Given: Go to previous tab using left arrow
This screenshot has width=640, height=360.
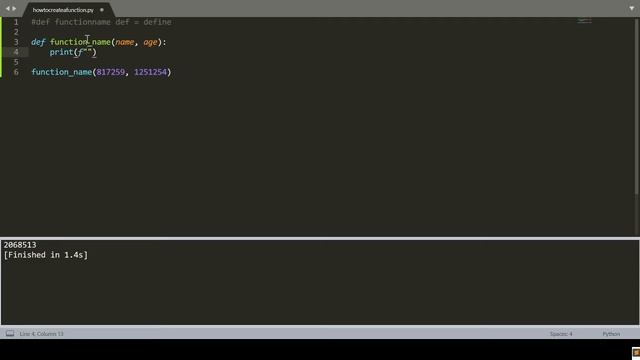Looking at the screenshot, I should pos(7,8).
